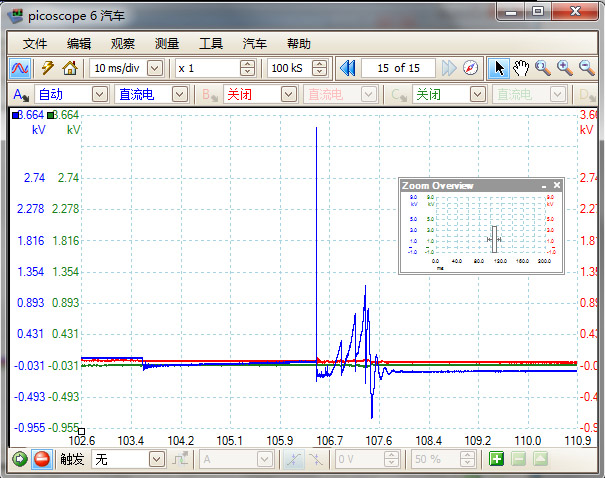Click blue channel A axis color marker
This screenshot has width=605, height=478.
coord(15,115)
